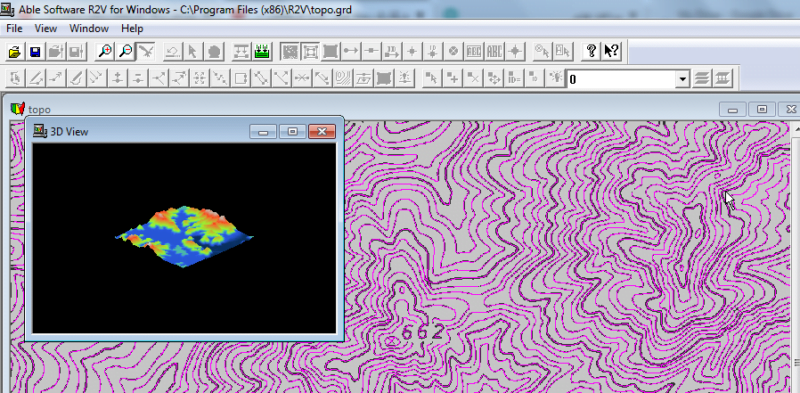Toggle the raster image display button
This screenshot has height=393, width=800.
click(290, 51)
